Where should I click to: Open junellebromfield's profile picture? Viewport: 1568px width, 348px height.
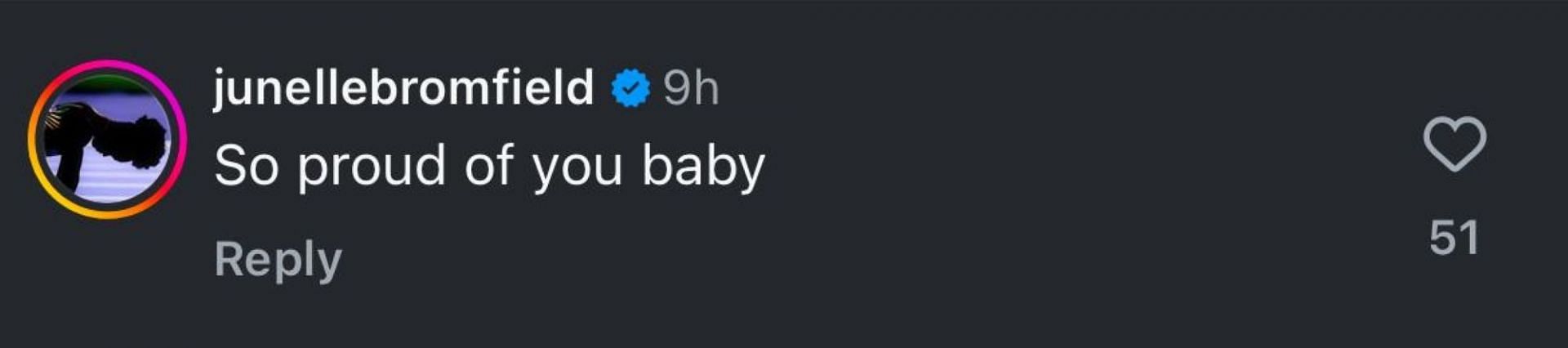107,139
